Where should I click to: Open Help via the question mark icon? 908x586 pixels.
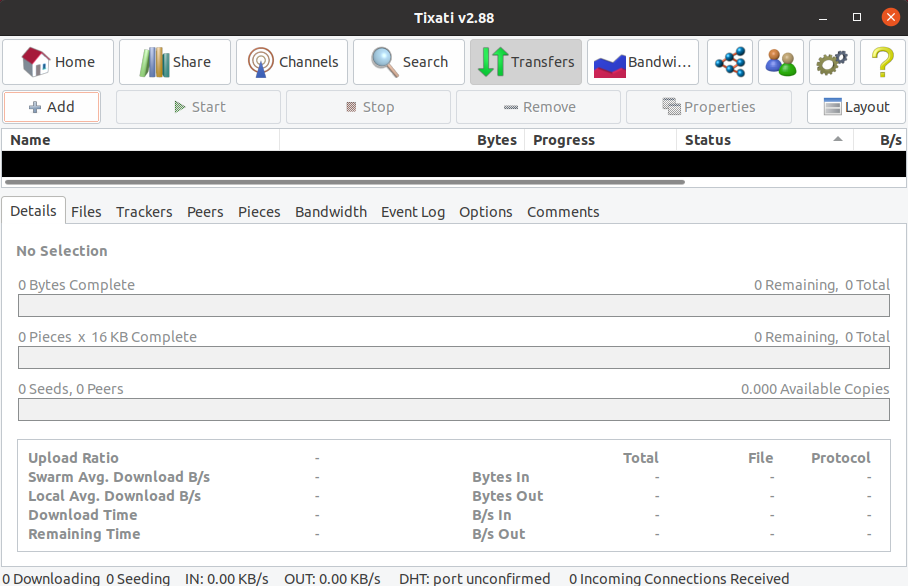coord(883,62)
